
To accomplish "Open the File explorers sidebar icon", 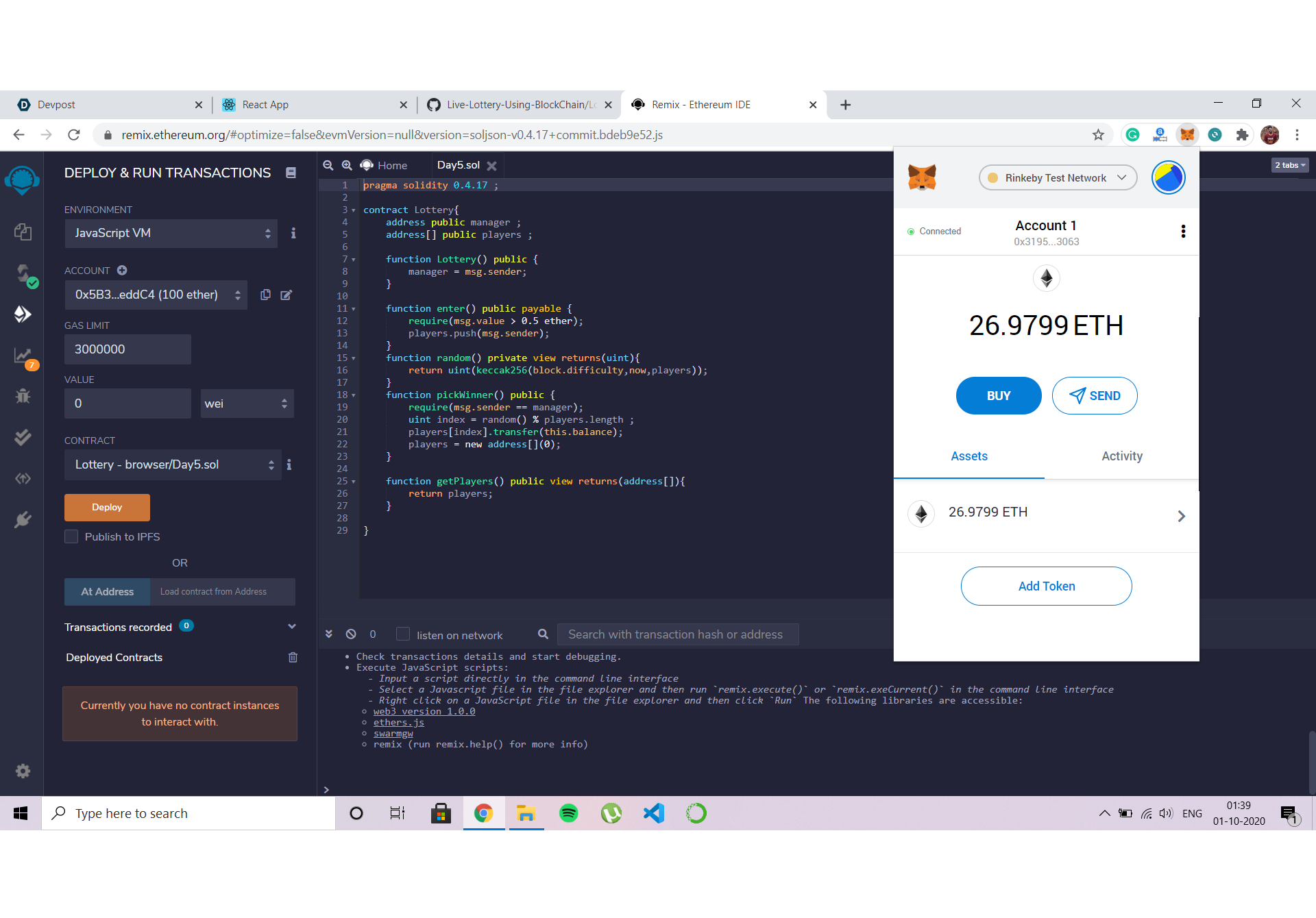I will click(x=23, y=232).
